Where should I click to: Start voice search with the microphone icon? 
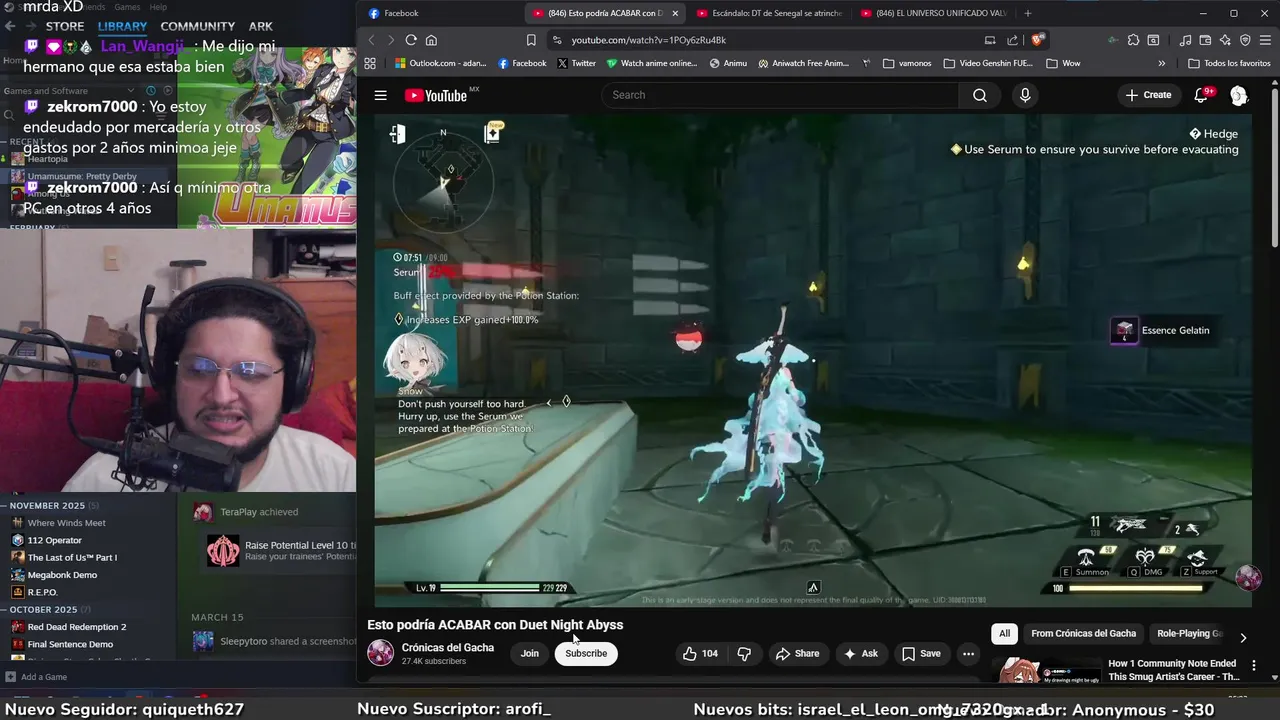point(1024,95)
